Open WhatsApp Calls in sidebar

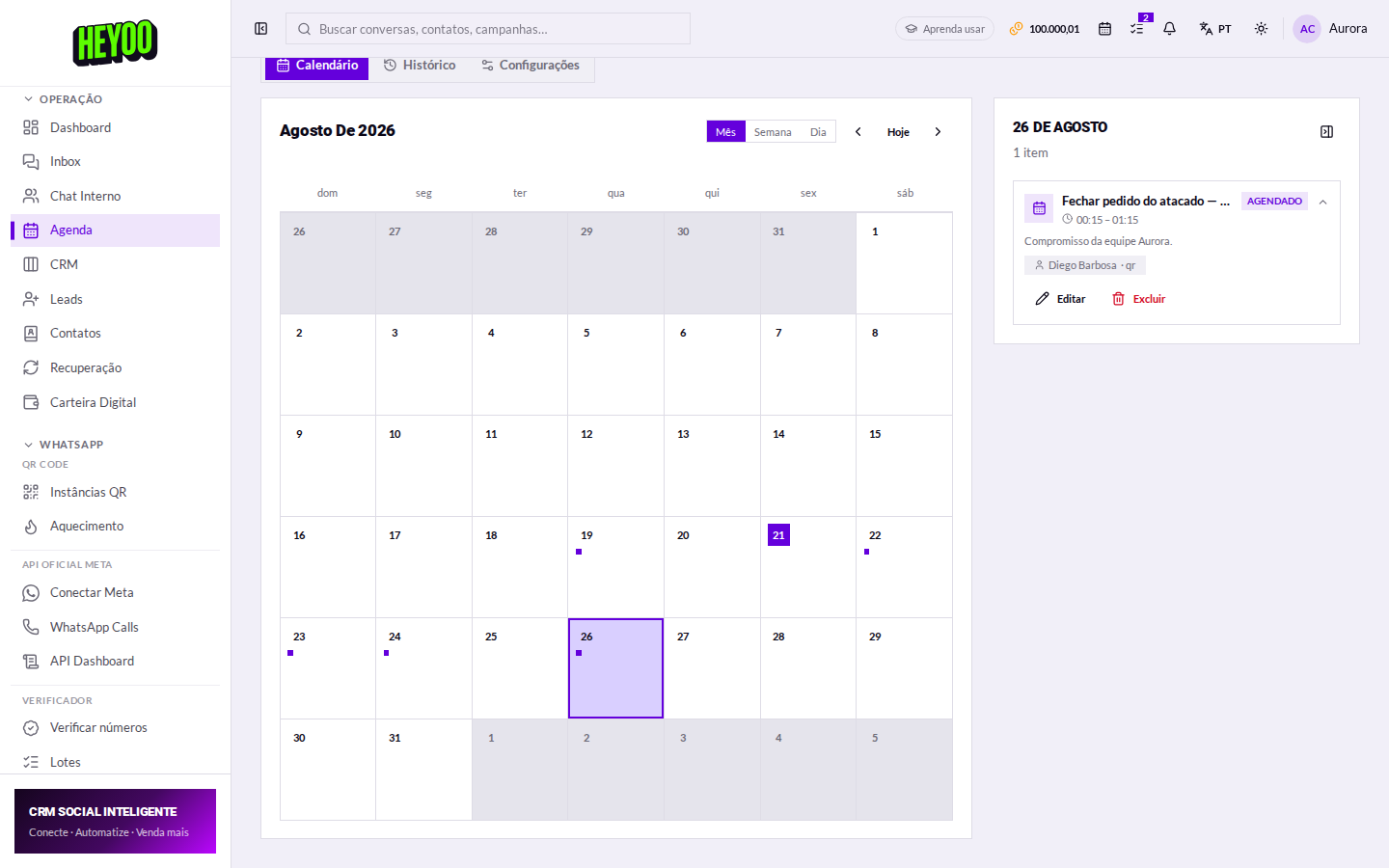(115, 627)
